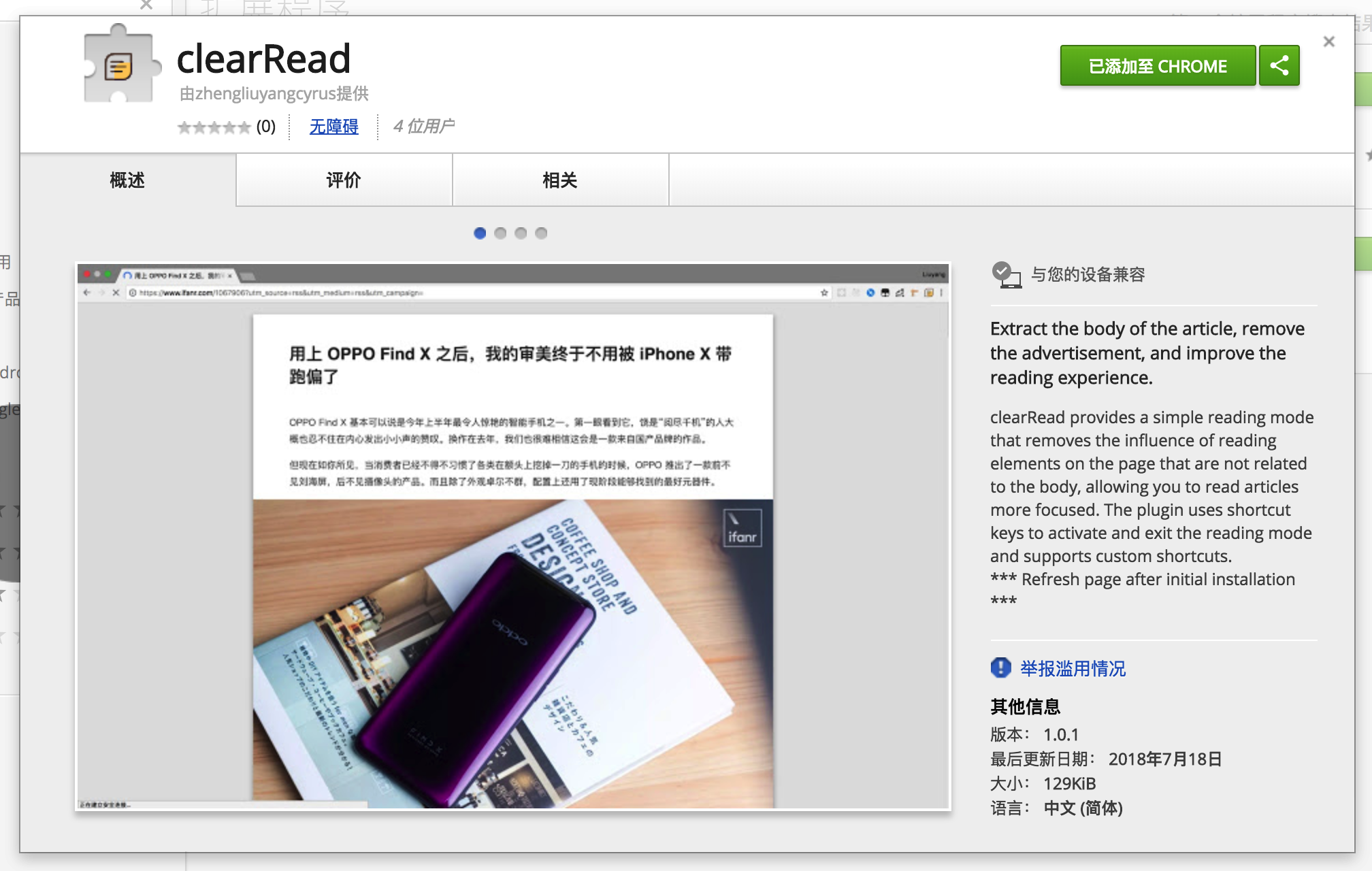
Task: Click the five-star rating icons
Action: 214,127
